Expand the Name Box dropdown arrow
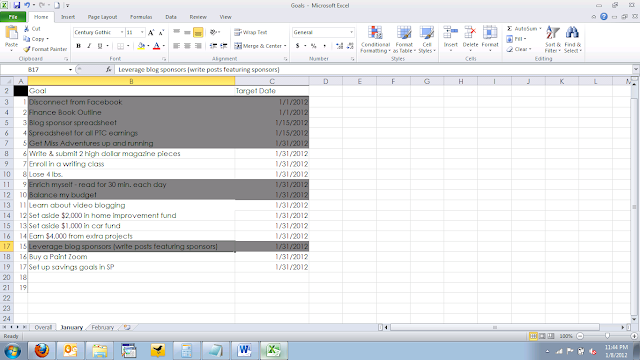Screen dimensions: 640x360 click(x=70, y=70)
